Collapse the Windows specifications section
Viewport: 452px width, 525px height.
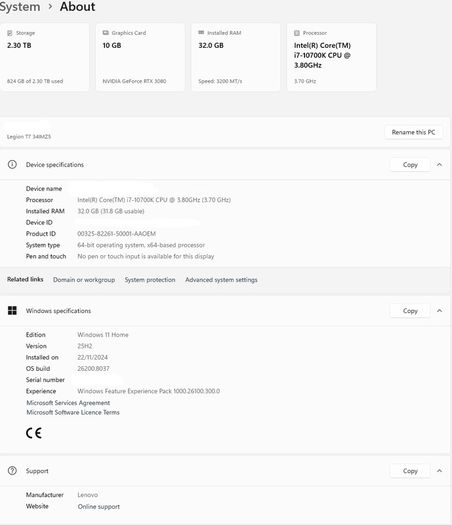(439, 310)
